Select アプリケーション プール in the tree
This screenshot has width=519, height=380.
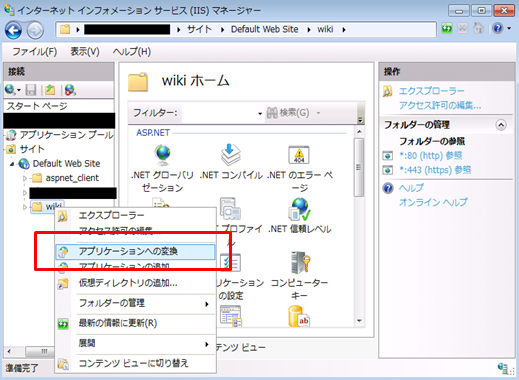click(66, 135)
